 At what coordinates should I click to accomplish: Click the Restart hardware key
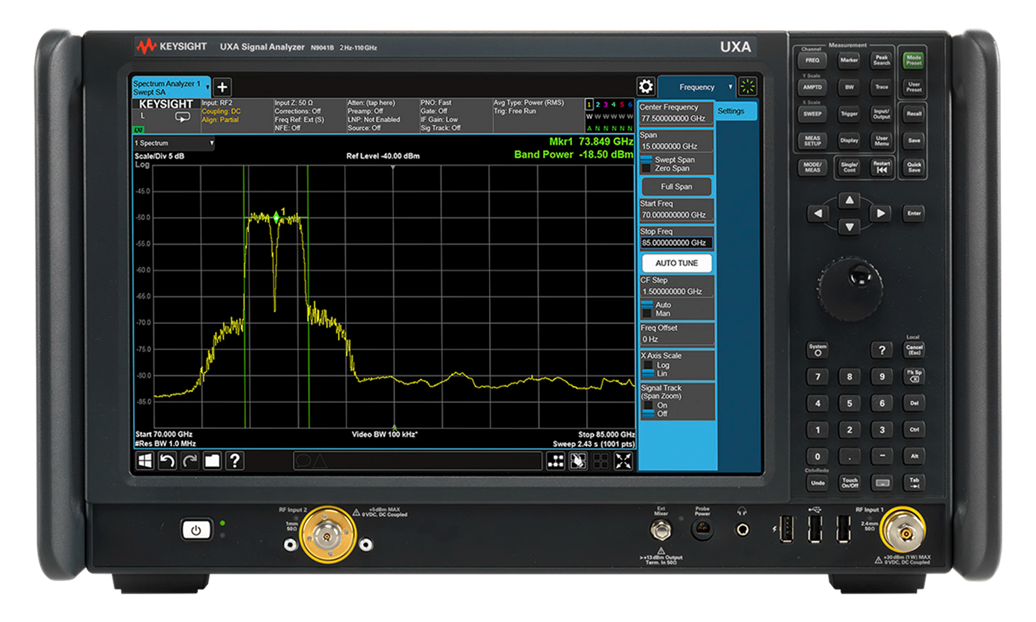coord(881,166)
